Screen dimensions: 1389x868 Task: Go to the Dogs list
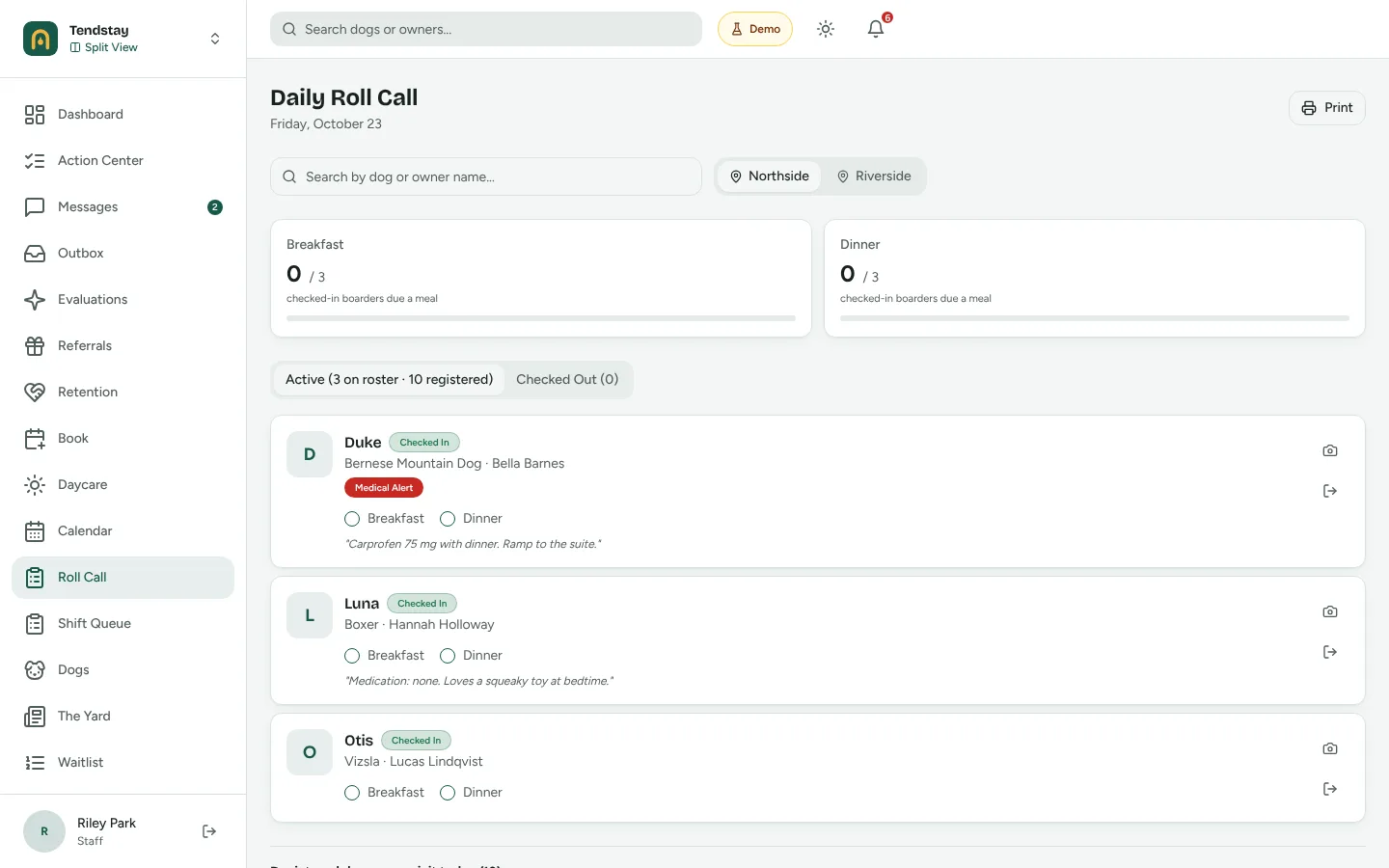pos(123,670)
